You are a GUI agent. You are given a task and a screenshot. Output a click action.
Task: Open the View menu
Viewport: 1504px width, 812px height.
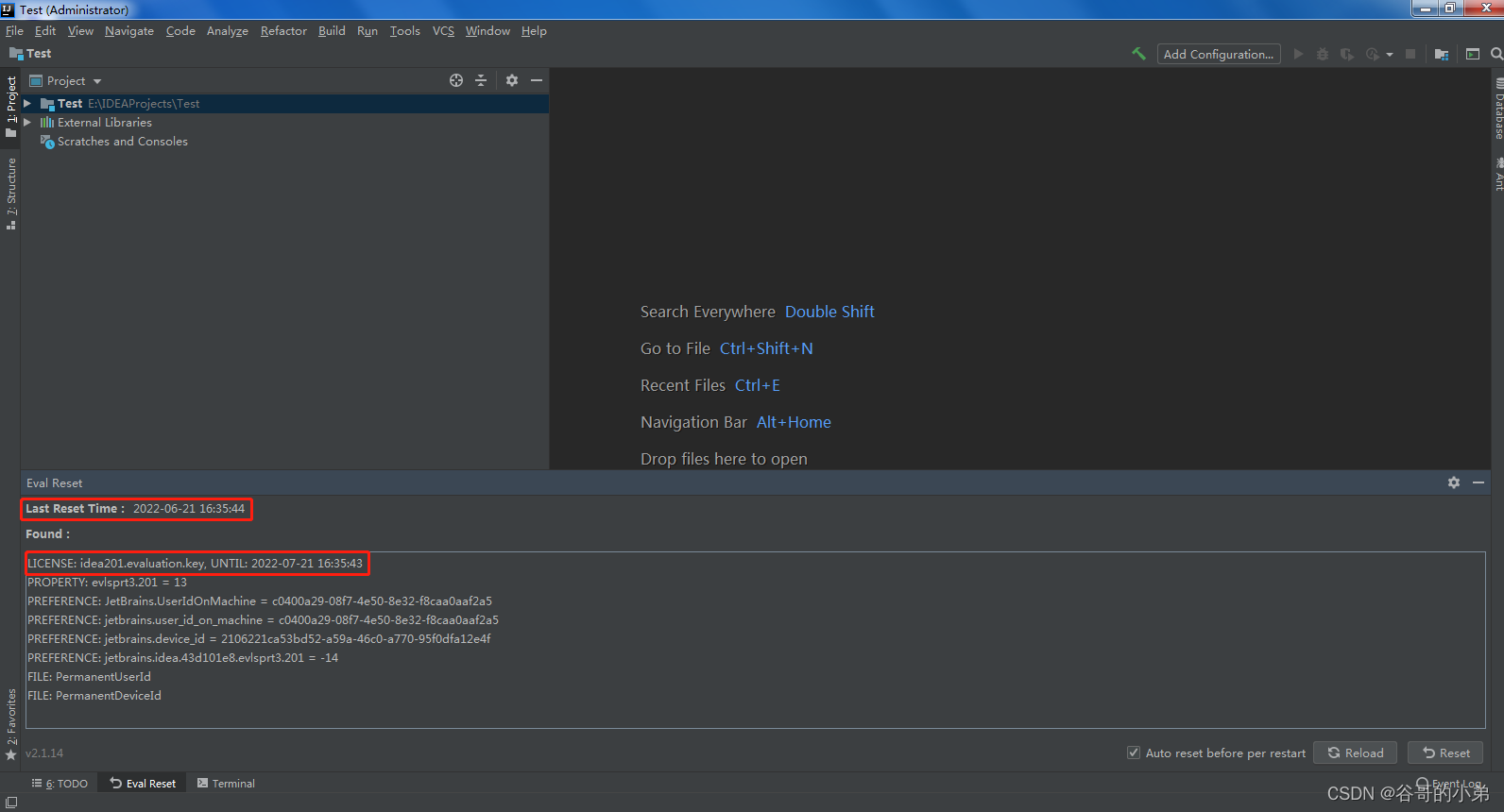coord(80,31)
